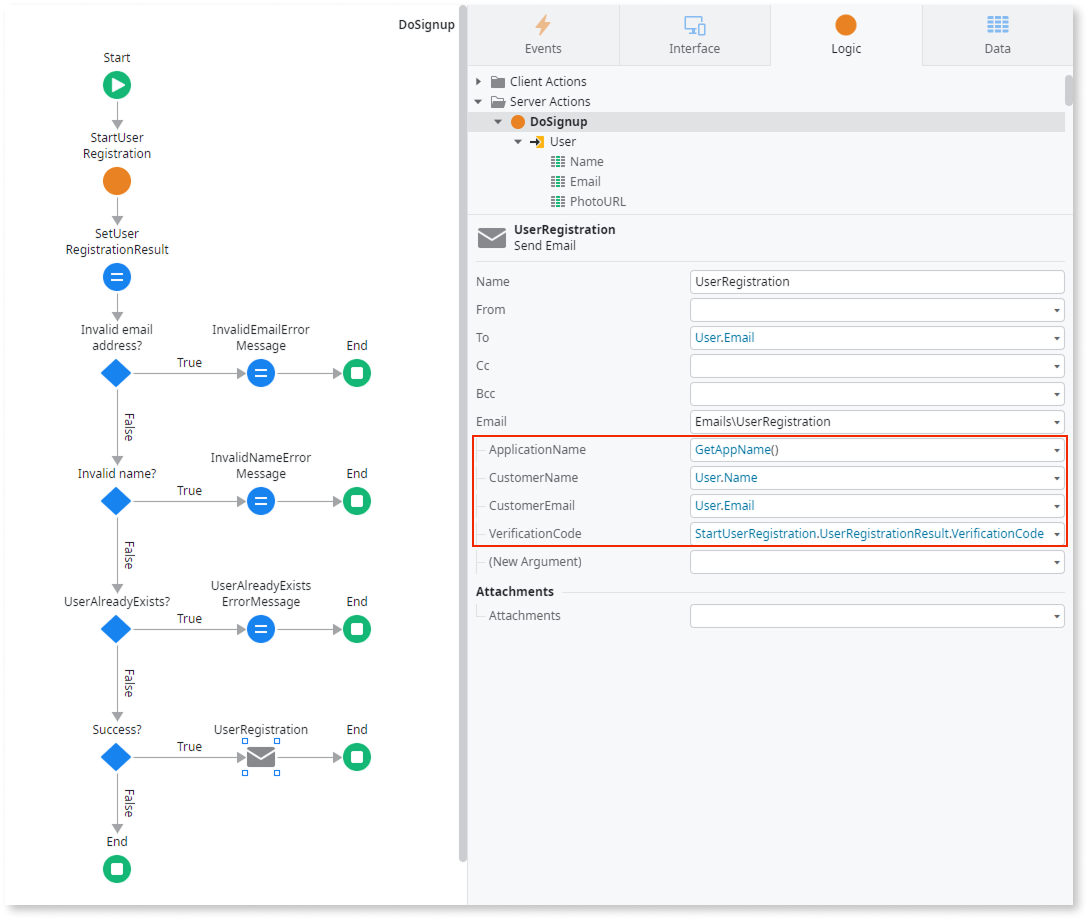Open the Cc dropdown
Screen dimensions: 1088x920
1057,366
